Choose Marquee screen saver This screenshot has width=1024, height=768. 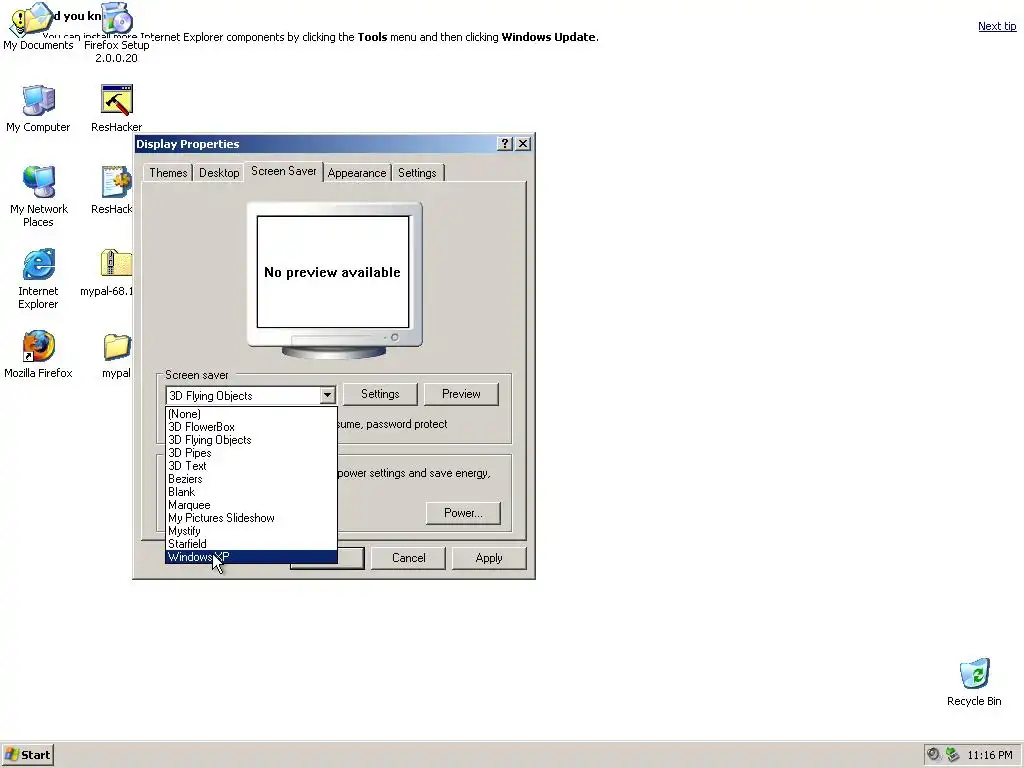tap(251, 505)
